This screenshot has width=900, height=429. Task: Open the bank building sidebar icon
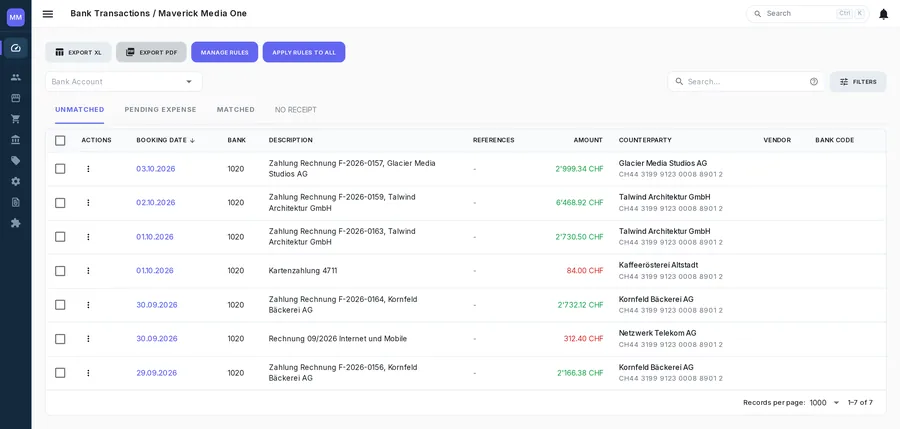click(15, 140)
